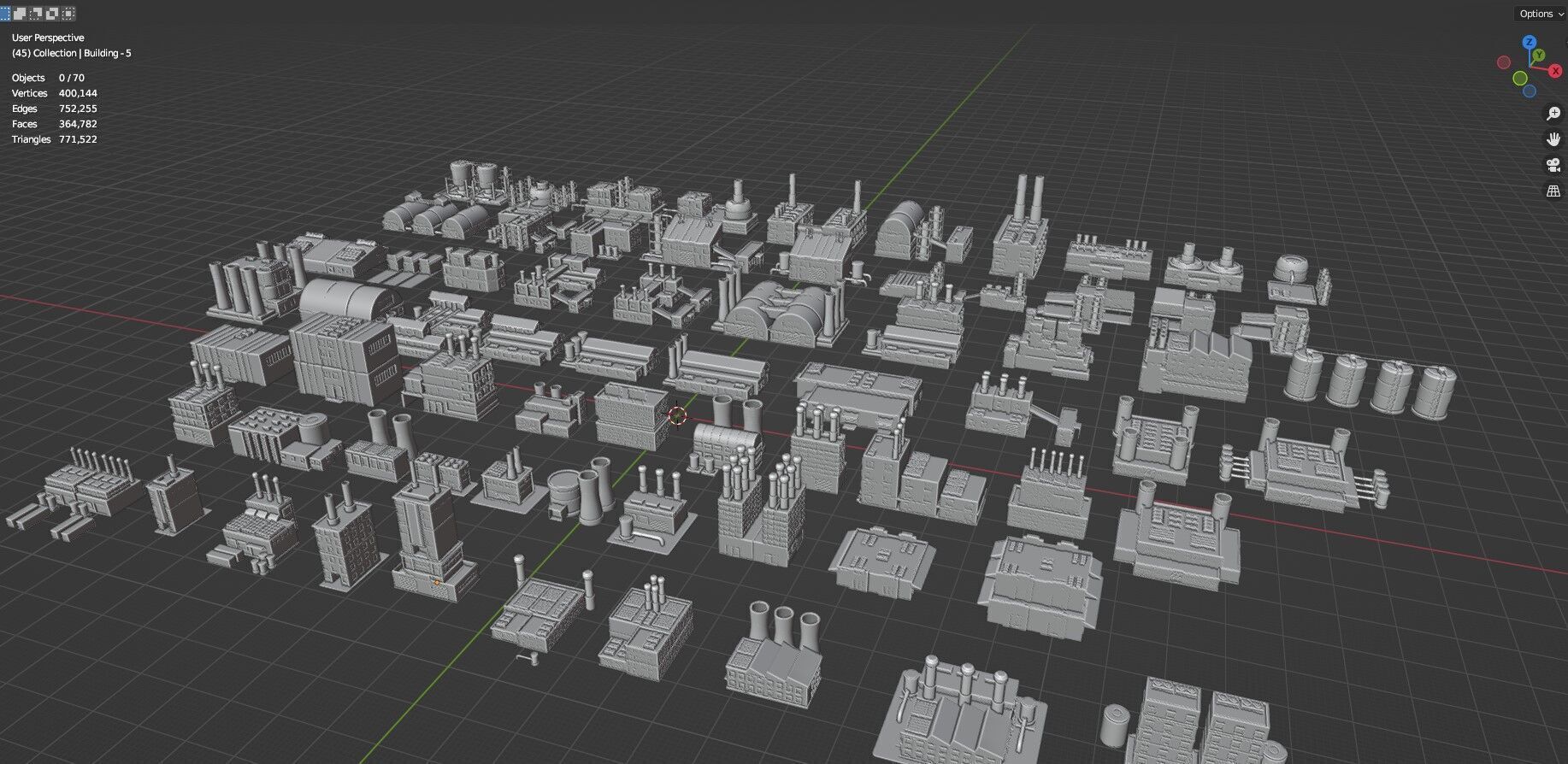
Task: Click the bright green negative Y gizmo handle
Action: pyautogui.click(x=1520, y=79)
